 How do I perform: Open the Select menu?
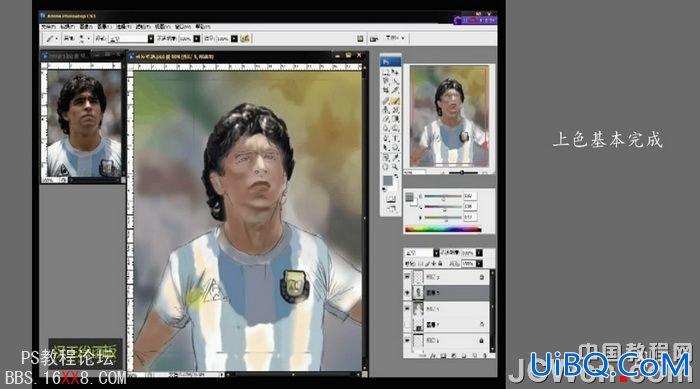point(123,27)
